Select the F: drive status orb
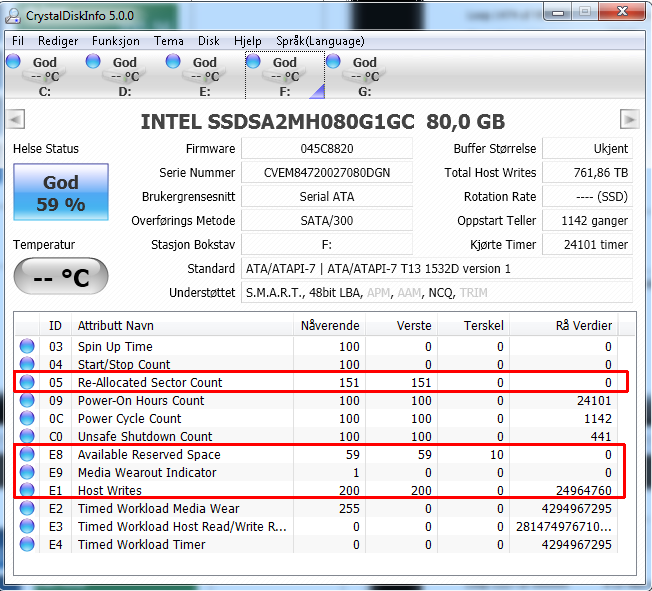 click(x=253, y=61)
